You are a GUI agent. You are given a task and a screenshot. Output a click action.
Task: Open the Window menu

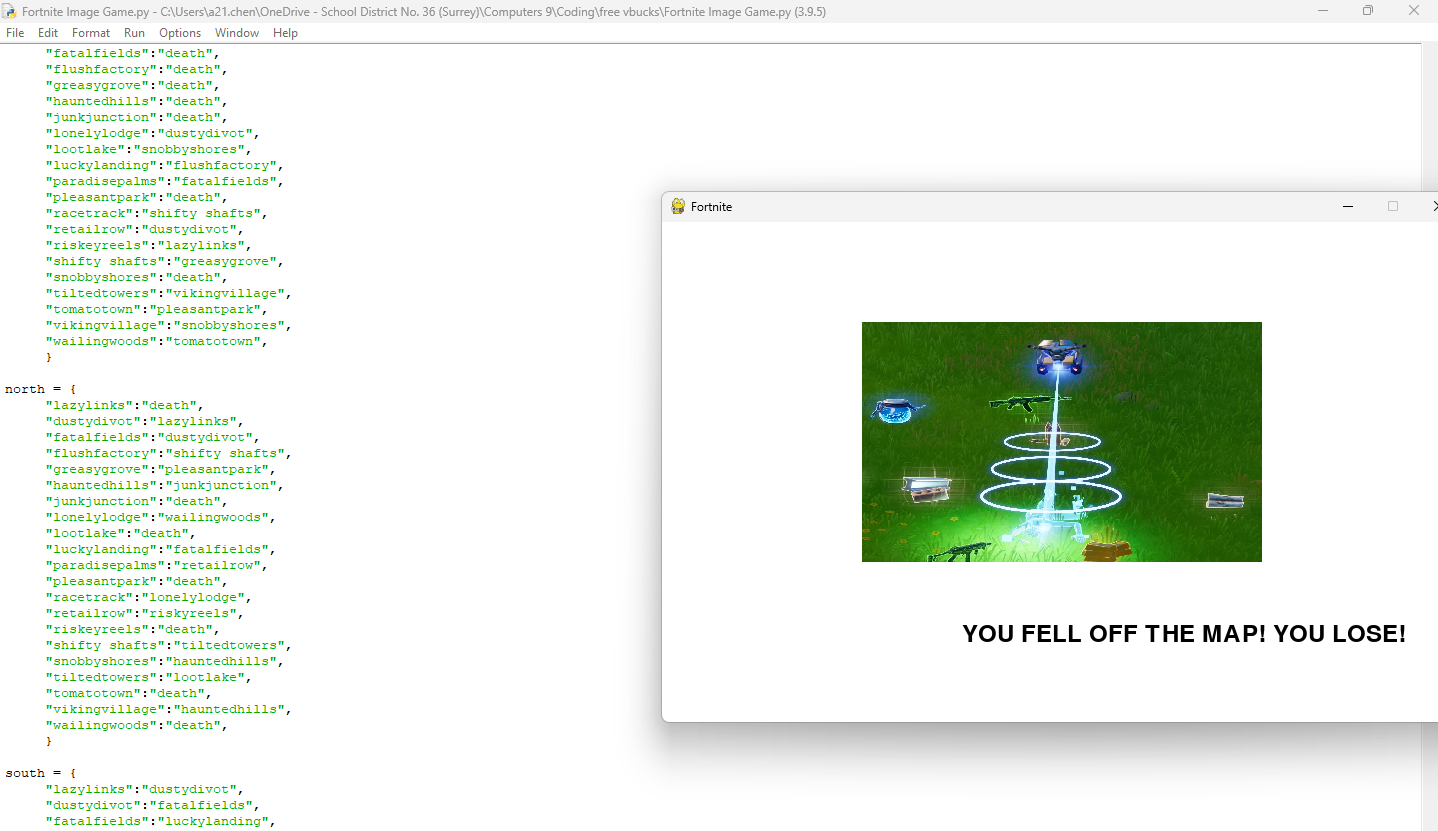click(x=237, y=33)
